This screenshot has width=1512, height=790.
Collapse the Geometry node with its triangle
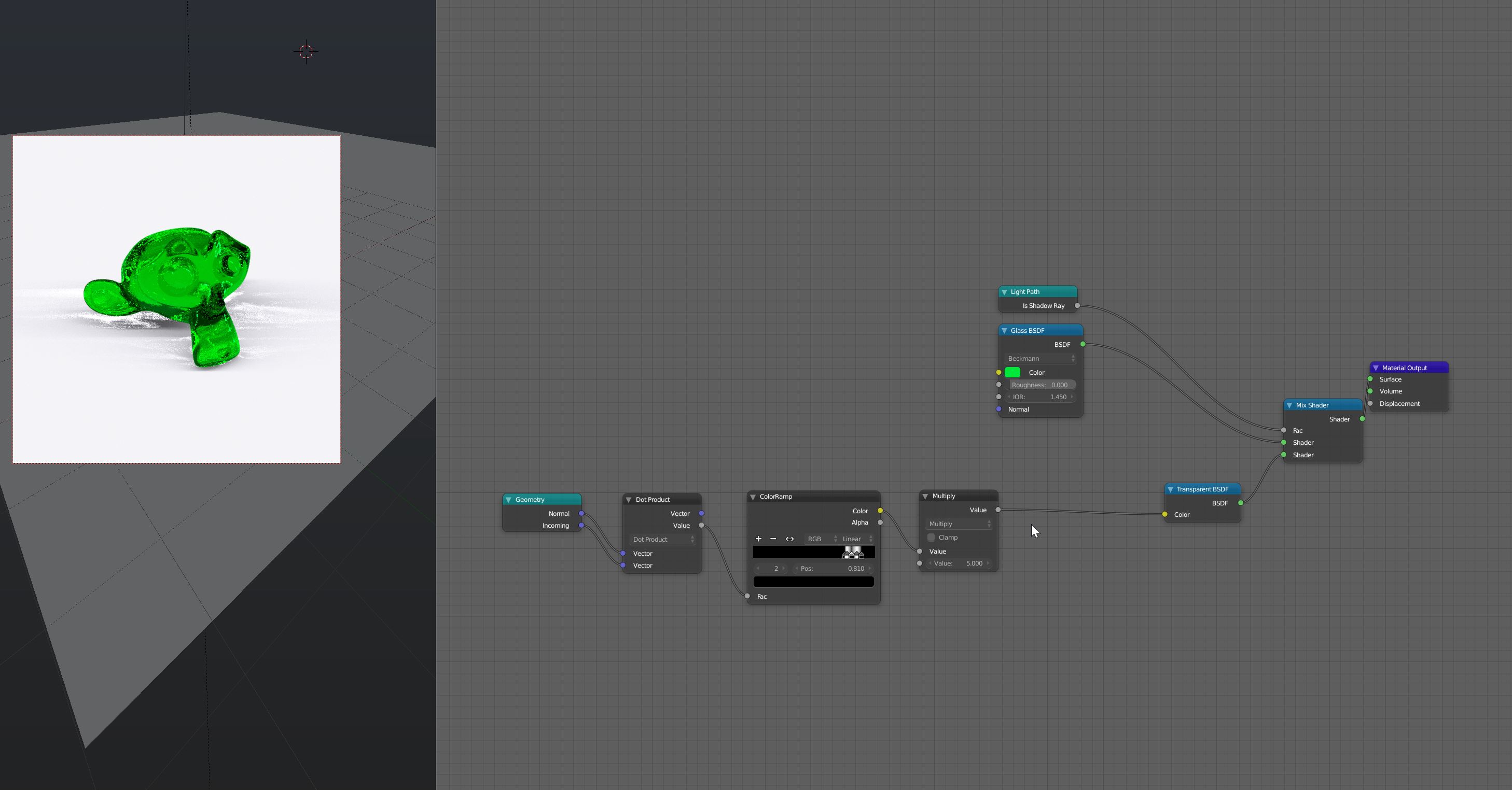click(x=508, y=500)
